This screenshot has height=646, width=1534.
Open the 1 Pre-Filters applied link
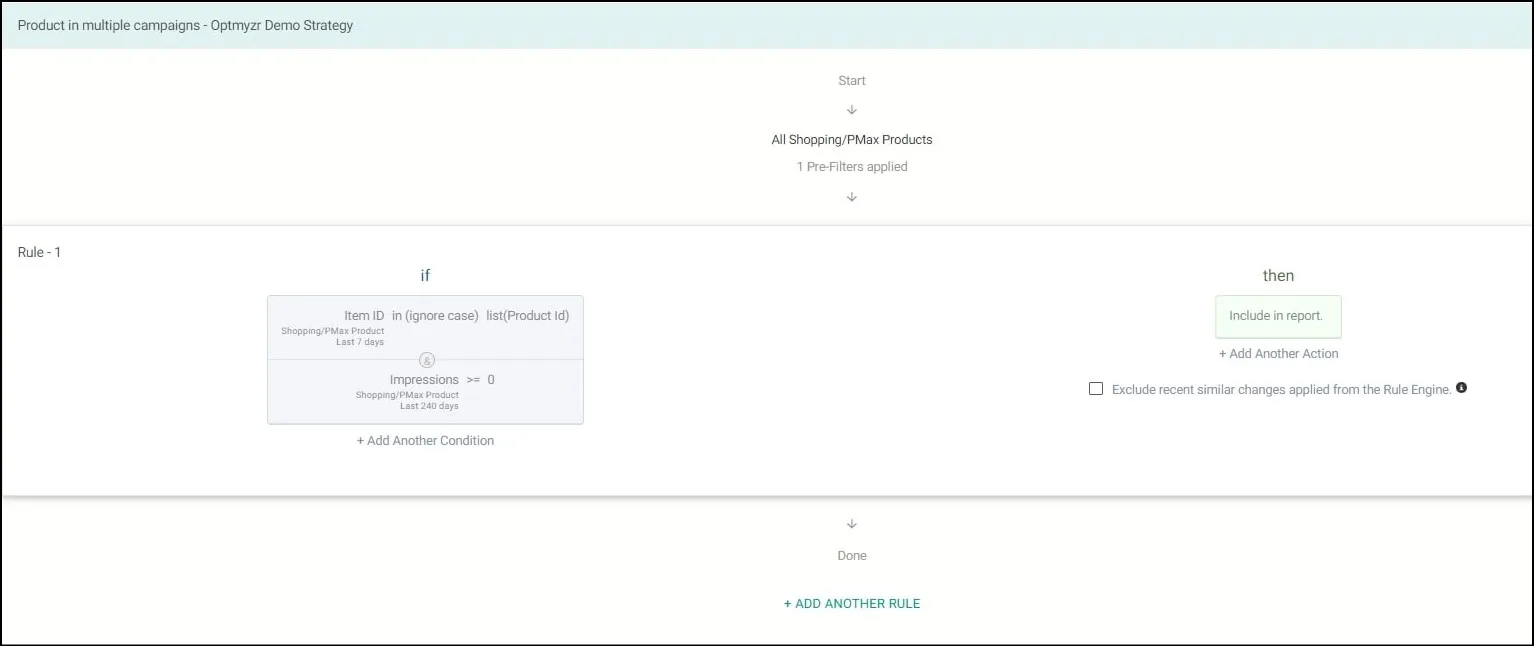tap(852, 167)
